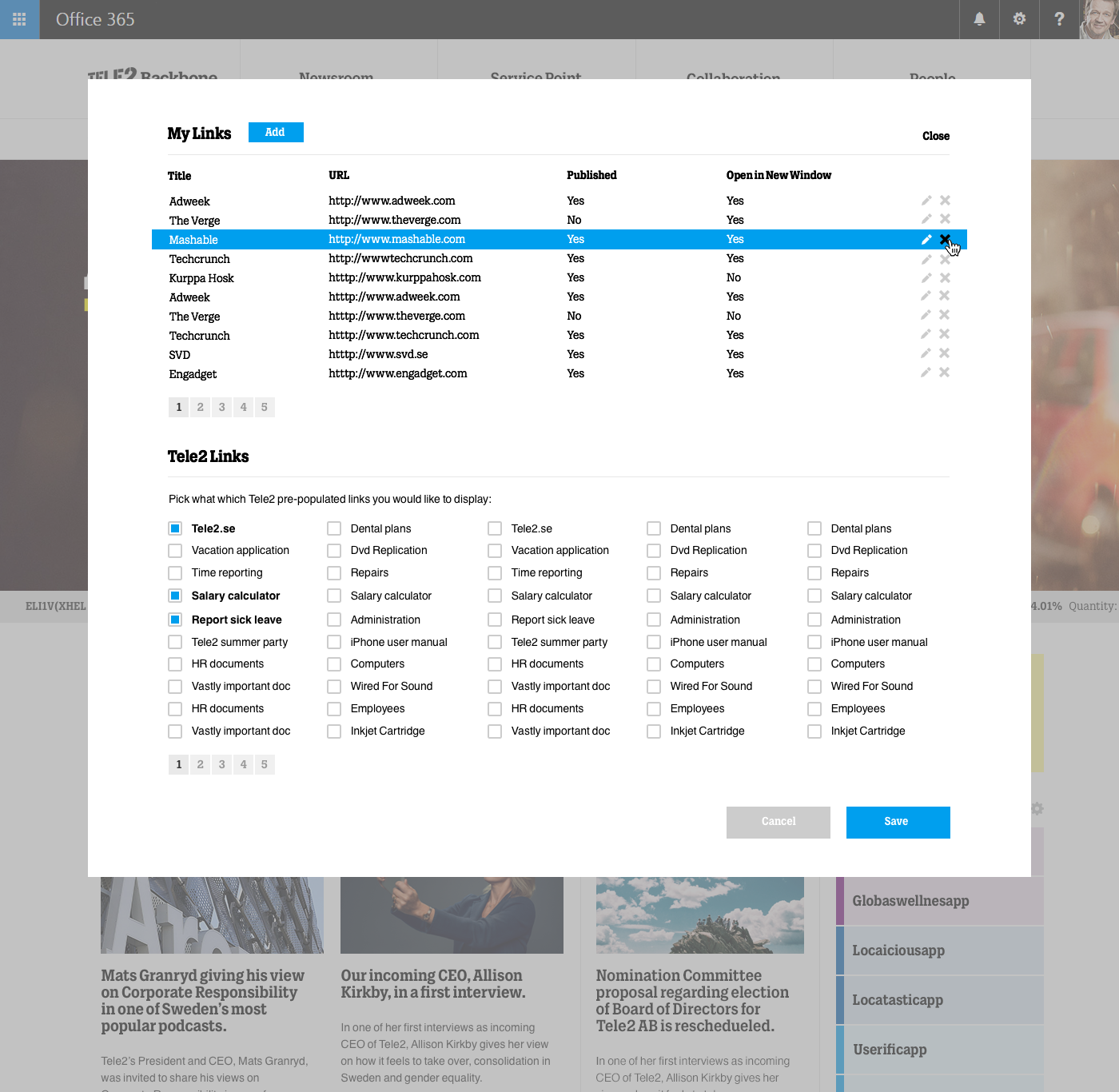
Task: Open the Userificapp tile behind dialog
Action: tap(940, 1050)
